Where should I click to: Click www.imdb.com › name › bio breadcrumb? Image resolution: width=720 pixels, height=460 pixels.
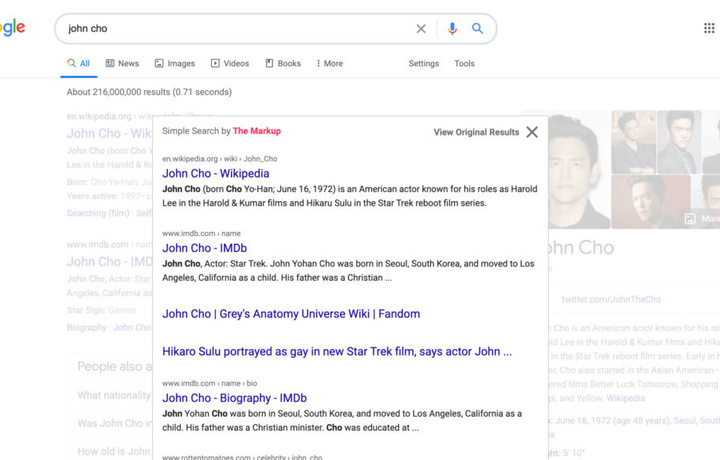click(x=209, y=383)
